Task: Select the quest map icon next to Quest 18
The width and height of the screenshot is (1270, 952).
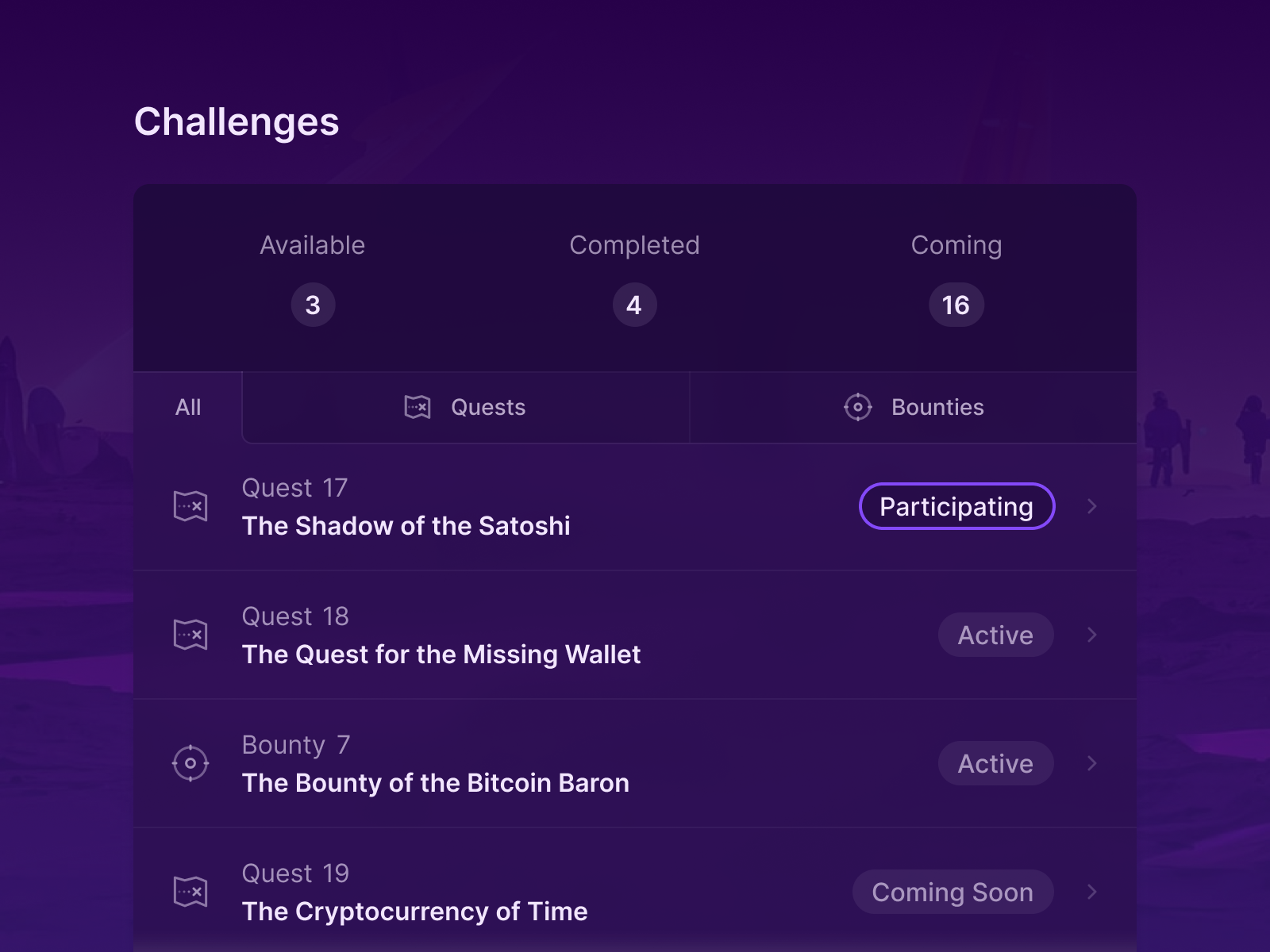Action: point(190,634)
